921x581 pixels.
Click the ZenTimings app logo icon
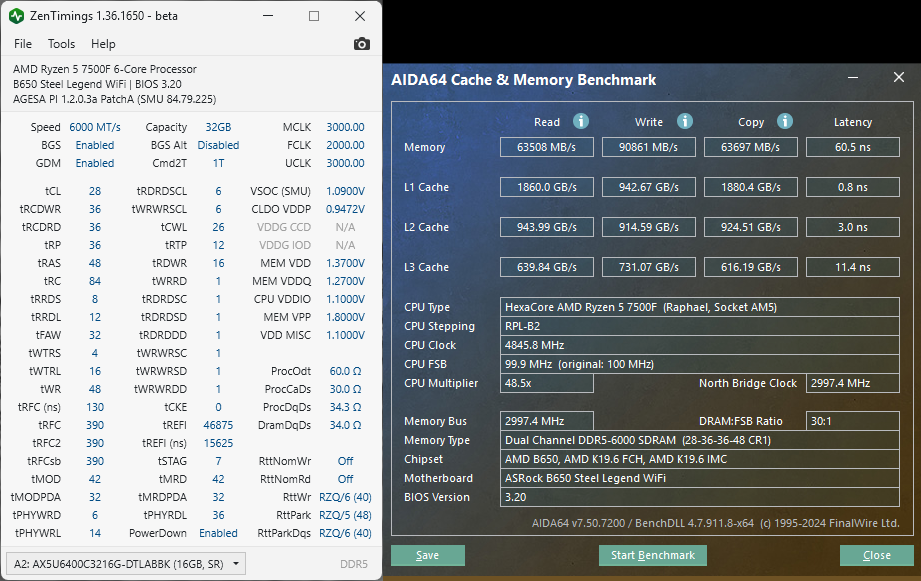(x=16, y=16)
